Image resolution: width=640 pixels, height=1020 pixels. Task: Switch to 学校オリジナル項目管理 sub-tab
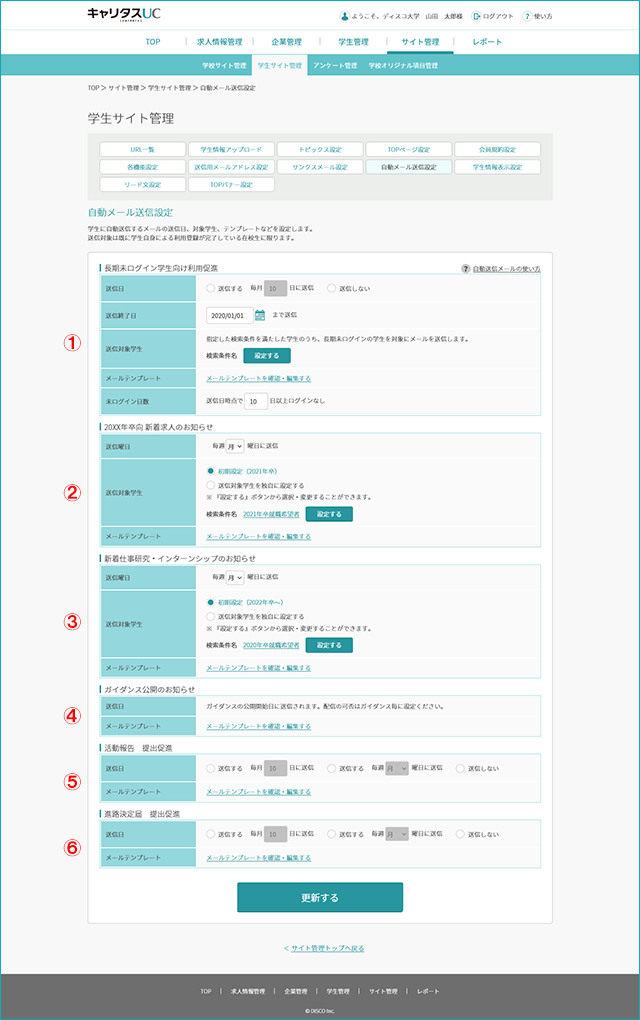click(403, 66)
